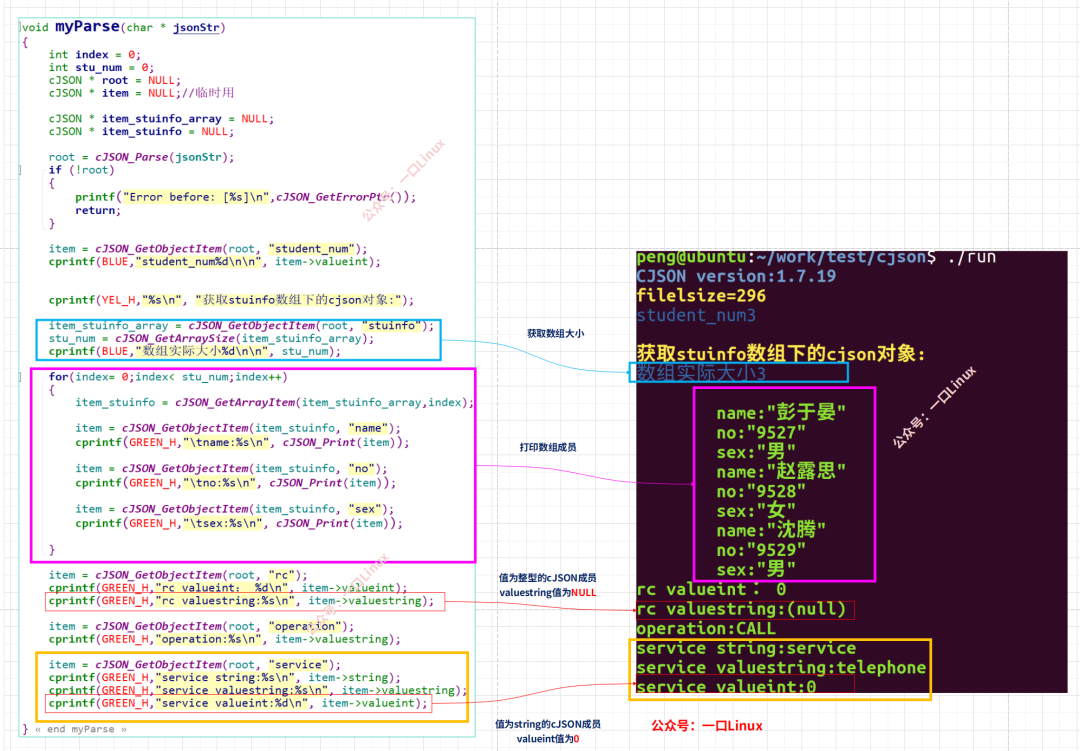The width and height of the screenshot is (1080, 751).
Task: Click the 'cJSON * item = NULL;//临时用' line
Action: (x=141, y=93)
